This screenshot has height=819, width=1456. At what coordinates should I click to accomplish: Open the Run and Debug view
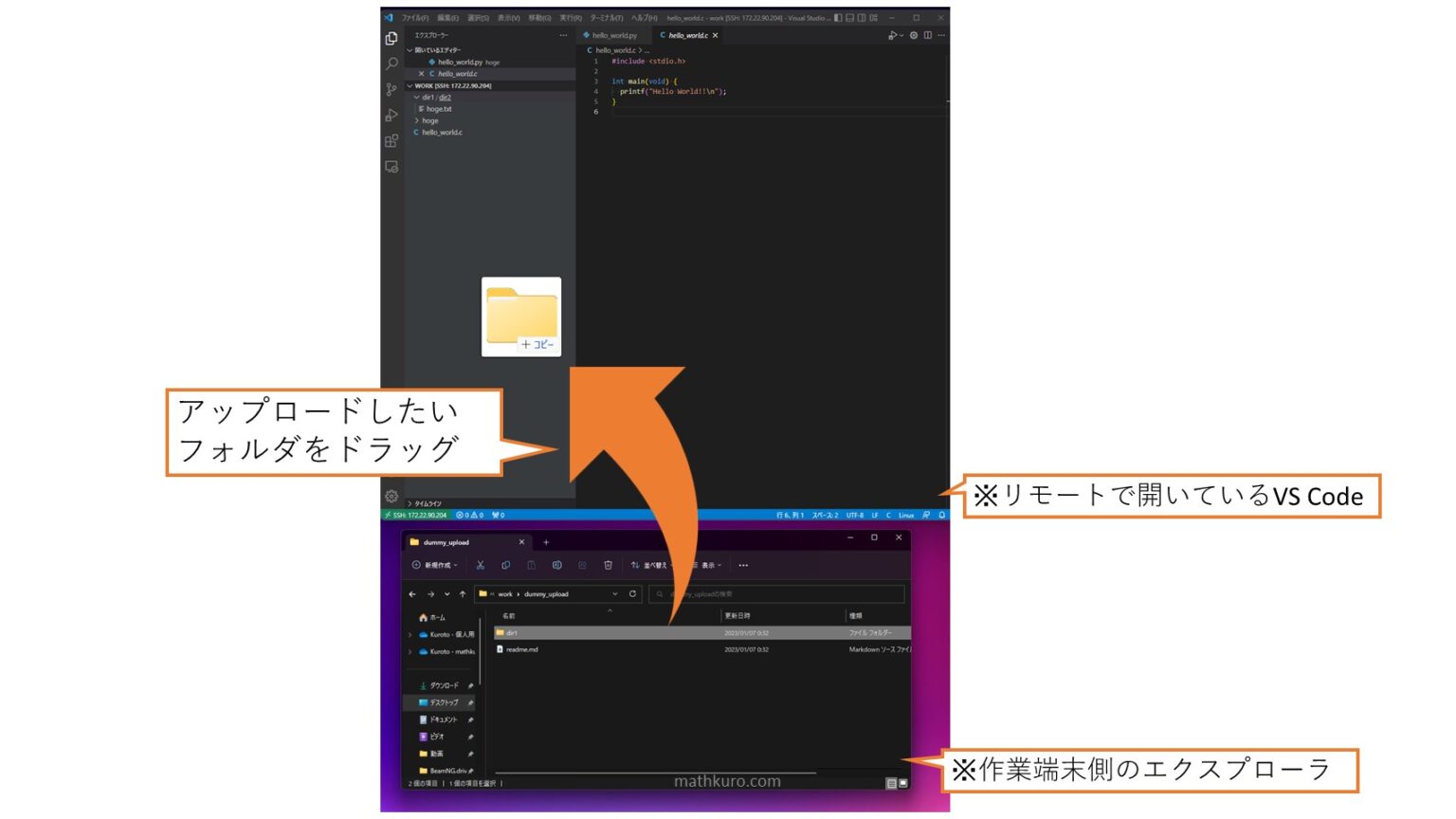[x=390, y=116]
